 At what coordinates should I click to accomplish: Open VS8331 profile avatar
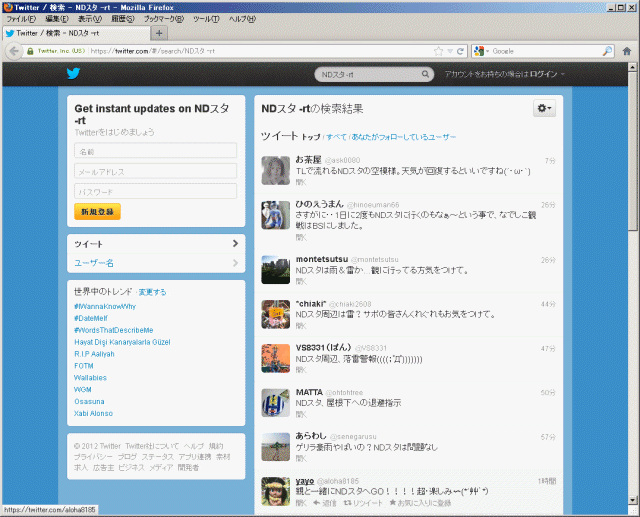click(276, 358)
